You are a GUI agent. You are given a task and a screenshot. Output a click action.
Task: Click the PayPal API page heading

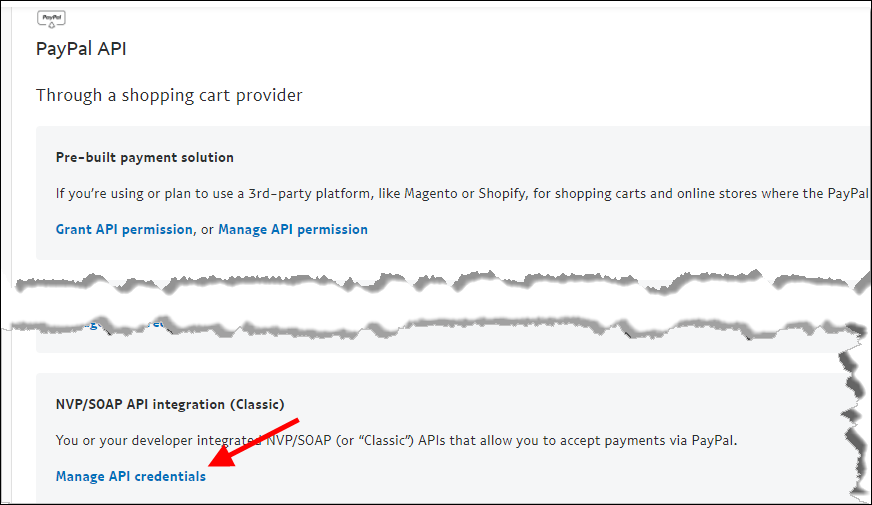click(81, 49)
